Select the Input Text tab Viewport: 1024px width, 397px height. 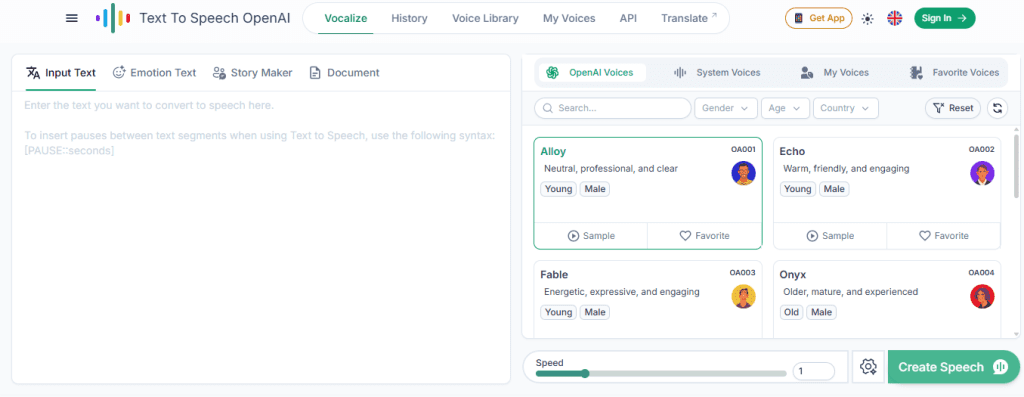point(61,72)
